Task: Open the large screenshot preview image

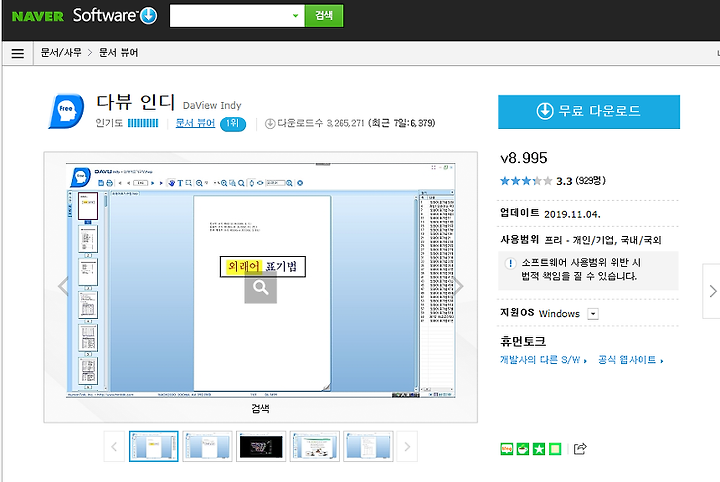Action: point(260,280)
